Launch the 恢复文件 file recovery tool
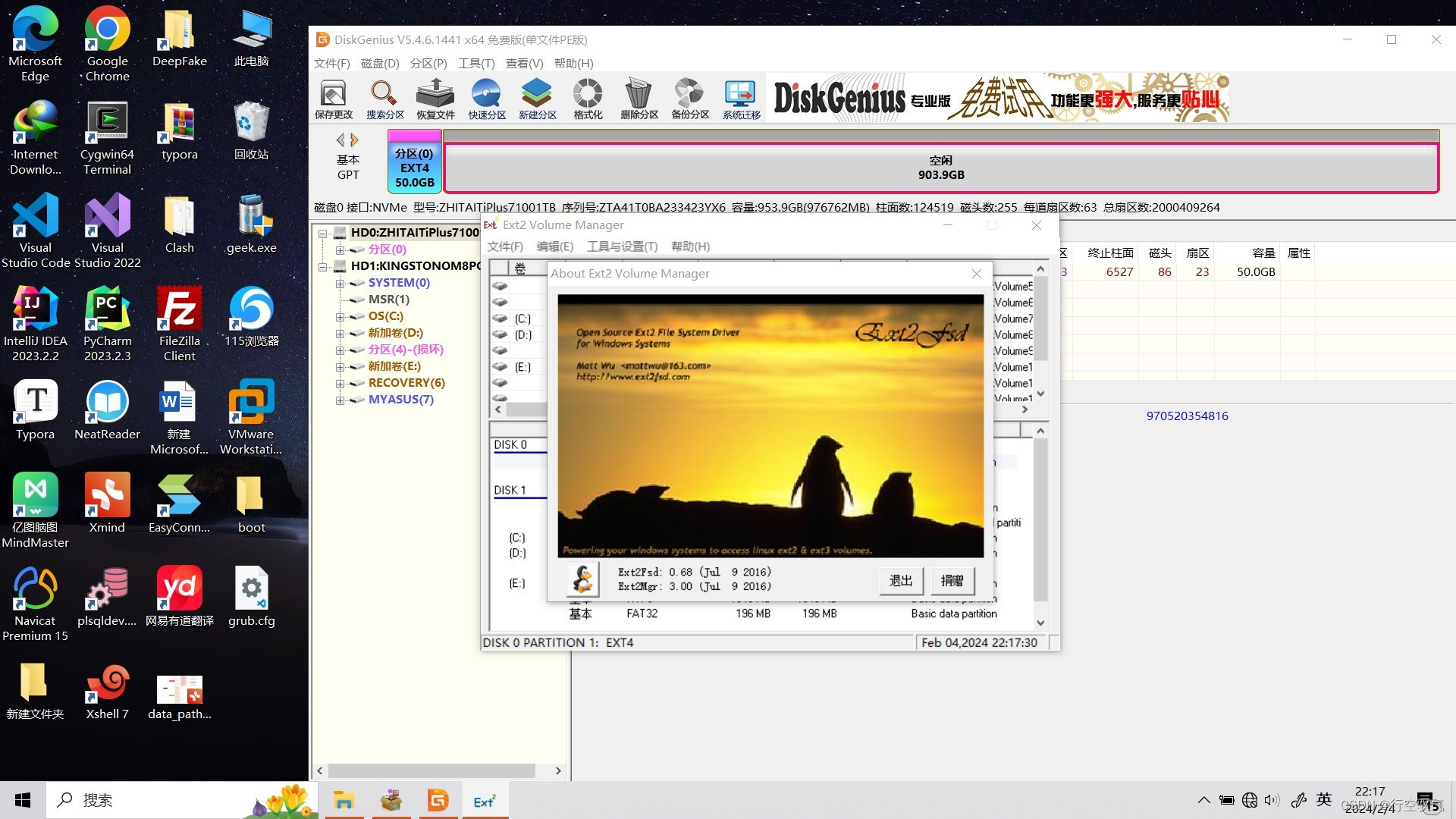Screen dimensions: 1456x819 pos(435,99)
